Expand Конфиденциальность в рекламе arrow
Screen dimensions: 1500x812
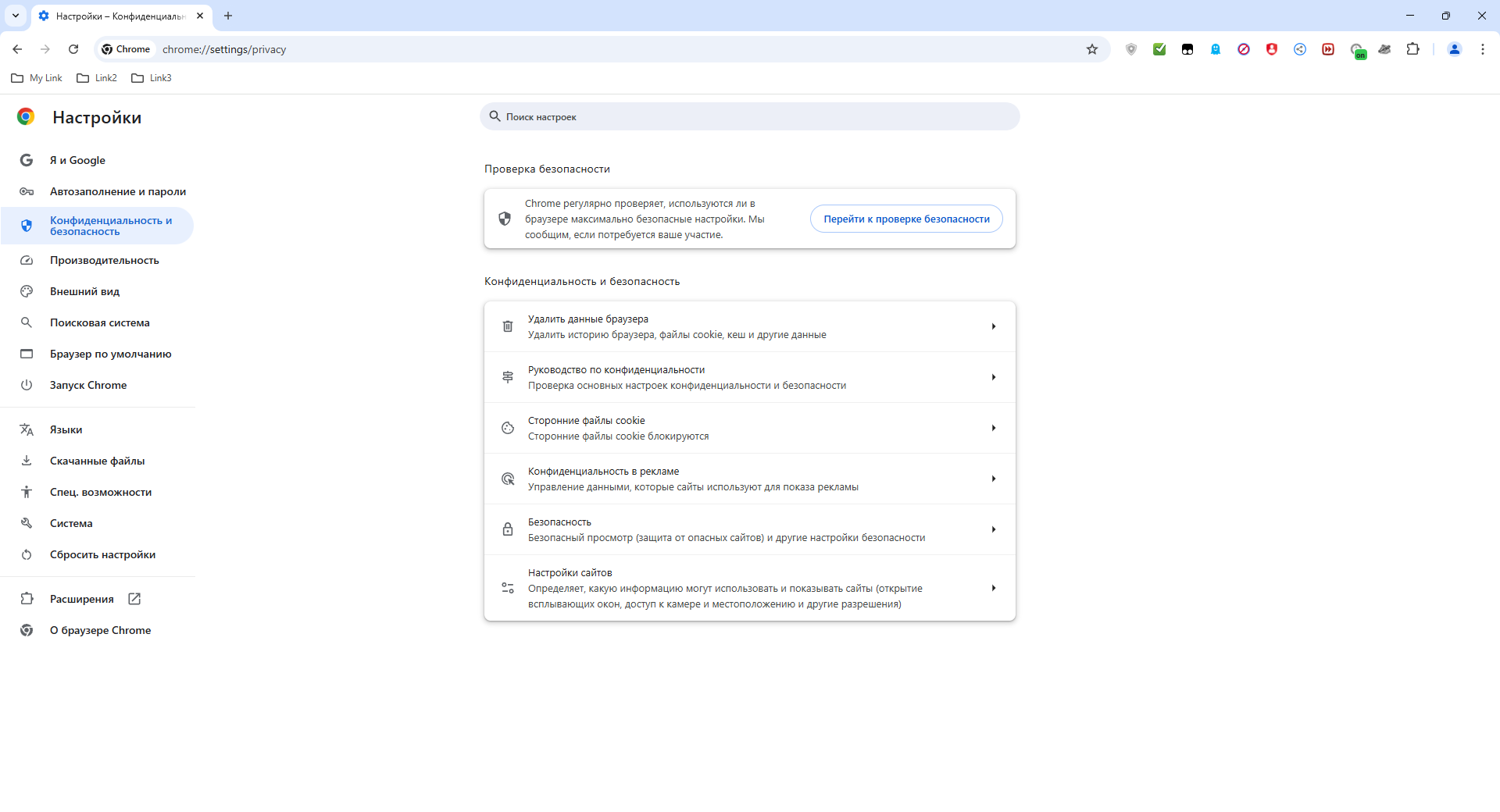coord(994,479)
